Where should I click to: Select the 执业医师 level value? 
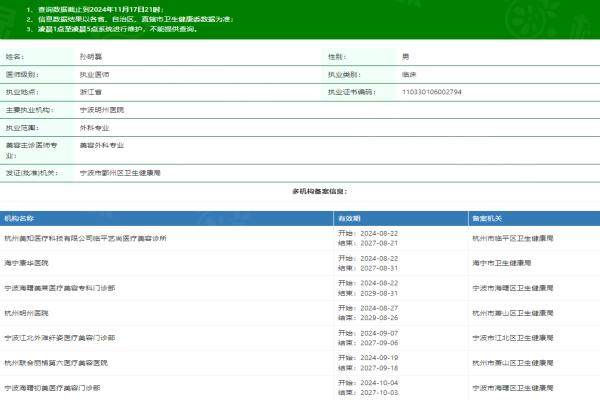[94, 74]
